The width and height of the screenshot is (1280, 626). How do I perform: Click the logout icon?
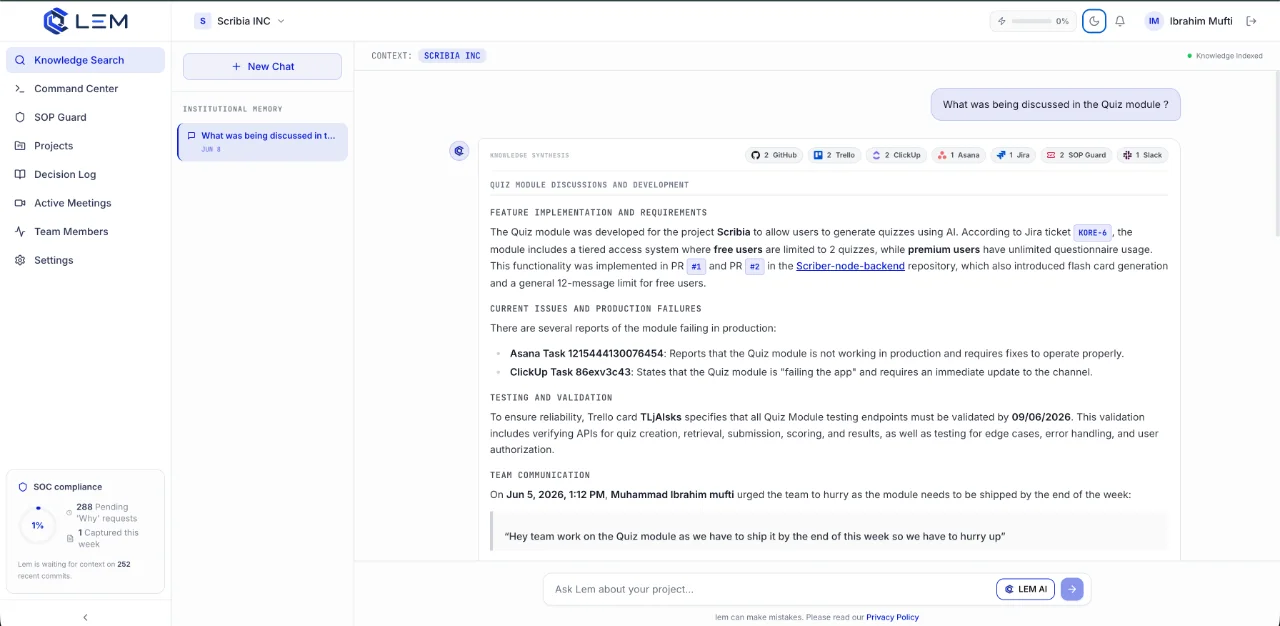(1251, 21)
